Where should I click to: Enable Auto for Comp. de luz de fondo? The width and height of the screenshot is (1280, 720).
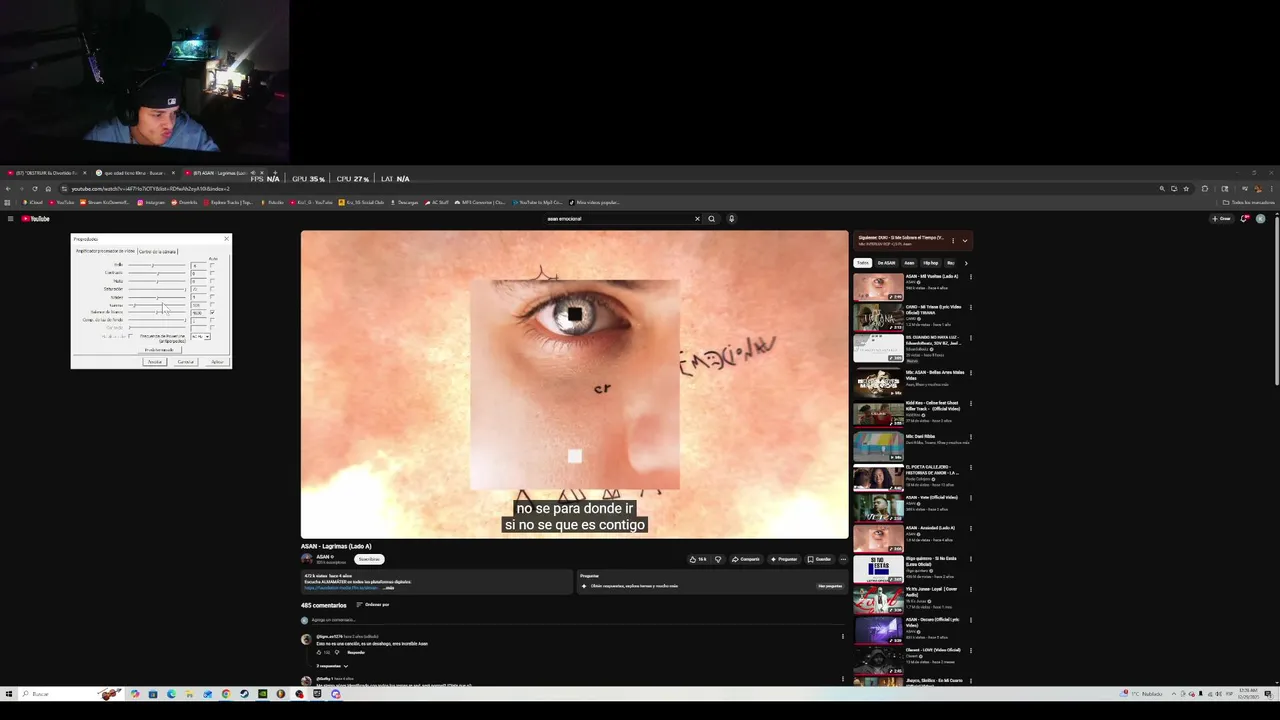tap(212, 320)
